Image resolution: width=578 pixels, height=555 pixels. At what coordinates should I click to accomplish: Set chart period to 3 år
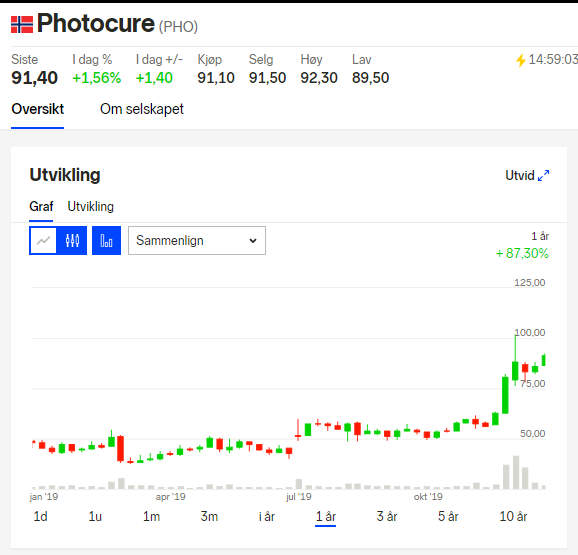click(387, 516)
